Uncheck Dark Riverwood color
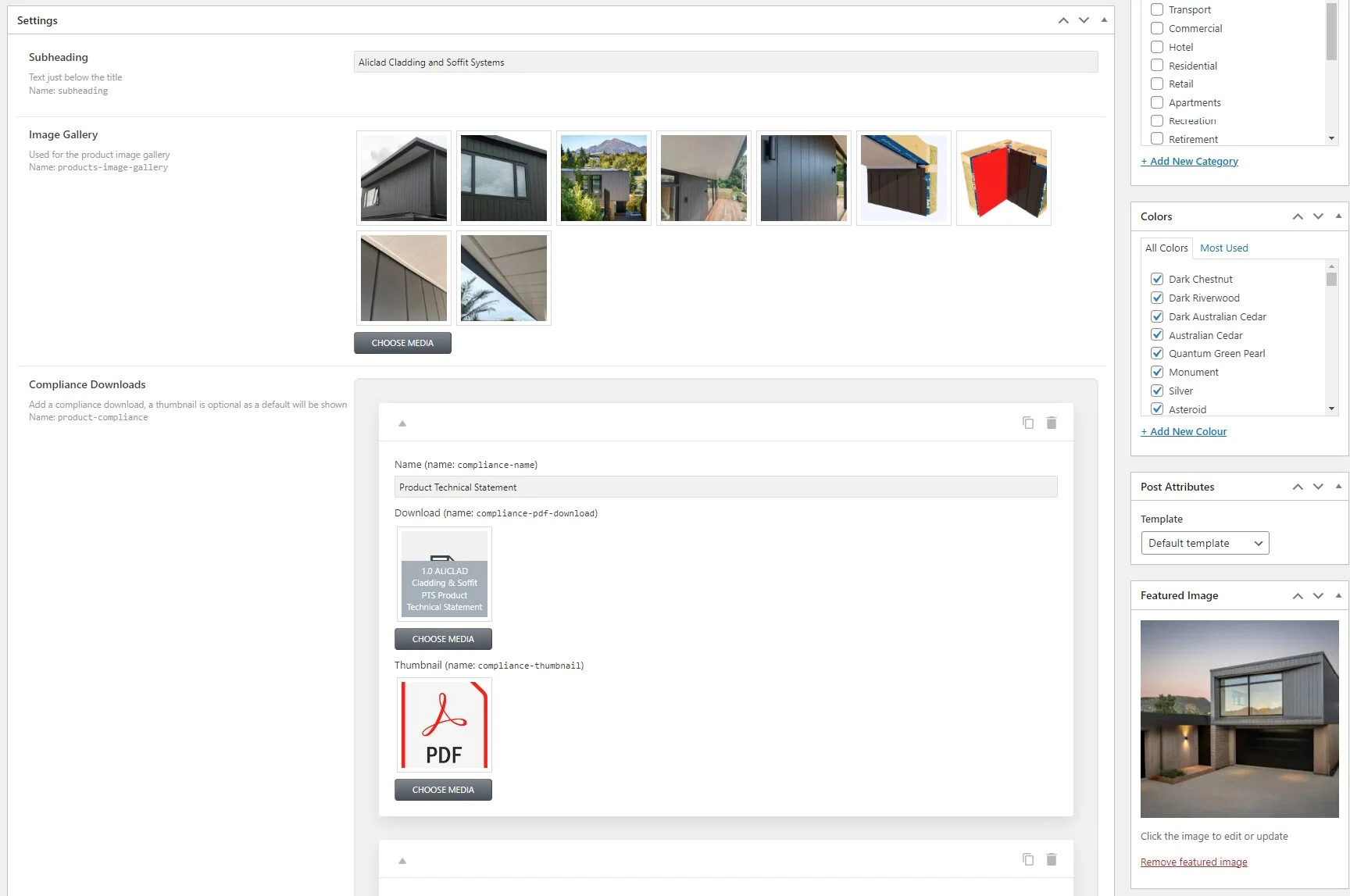The height and width of the screenshot is (896, 1350). tap(1157, 298)
